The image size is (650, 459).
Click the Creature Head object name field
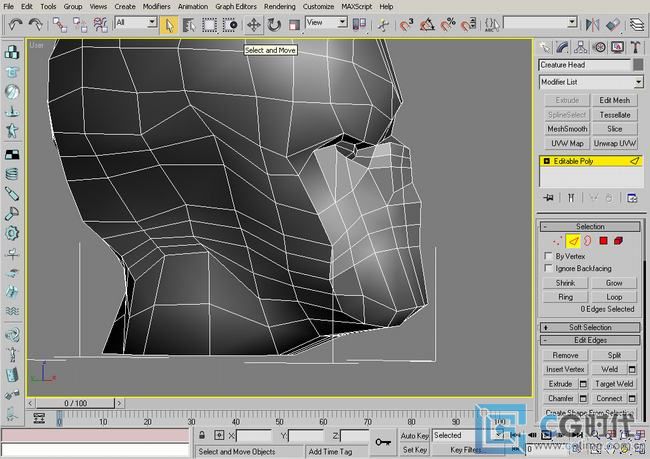(585, 65)
